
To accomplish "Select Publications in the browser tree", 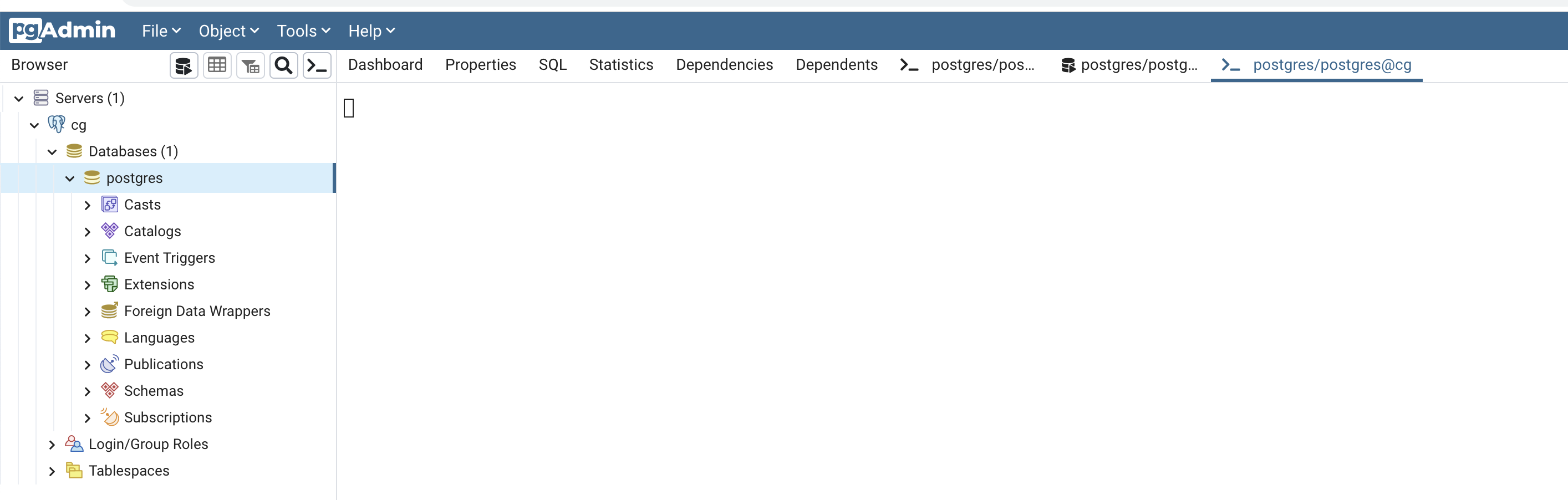I will (x=163, y=364).
